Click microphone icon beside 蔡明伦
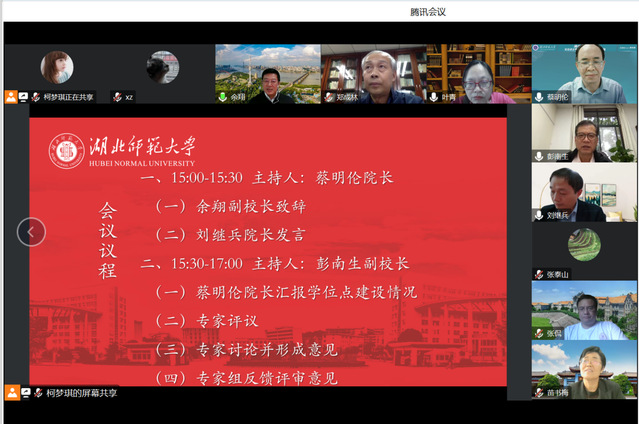639x424 pixels. (x=539, y=97)
